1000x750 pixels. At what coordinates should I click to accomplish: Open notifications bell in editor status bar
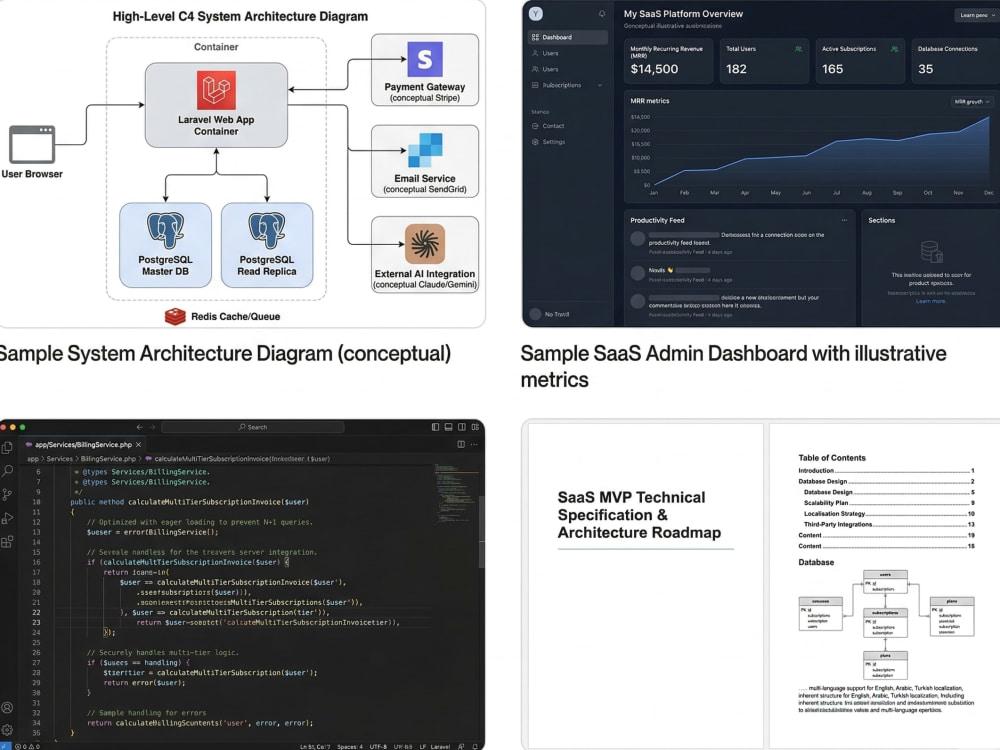[474, 746]
